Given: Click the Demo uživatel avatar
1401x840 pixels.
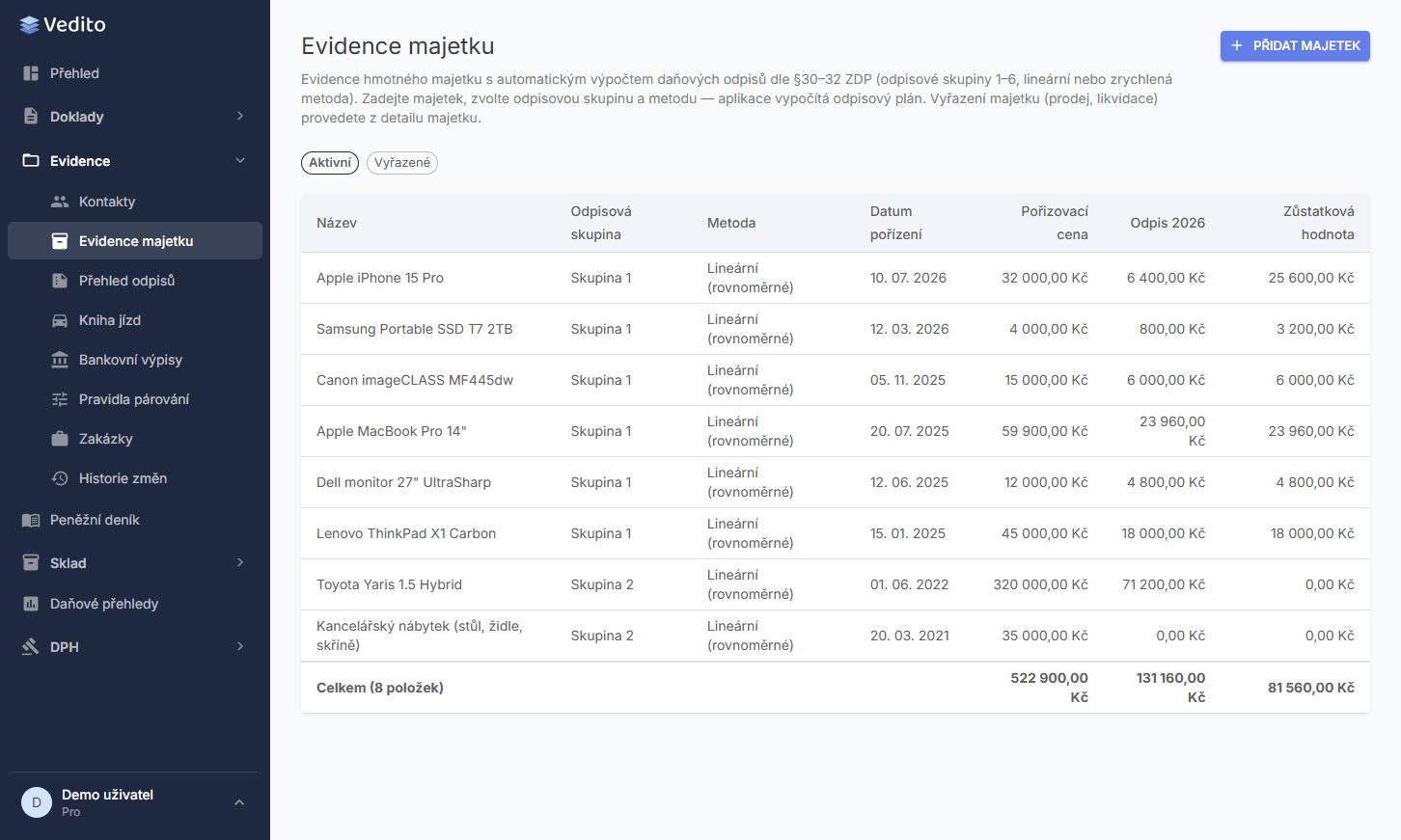Looking at the screenshot, I should [37, 802].
